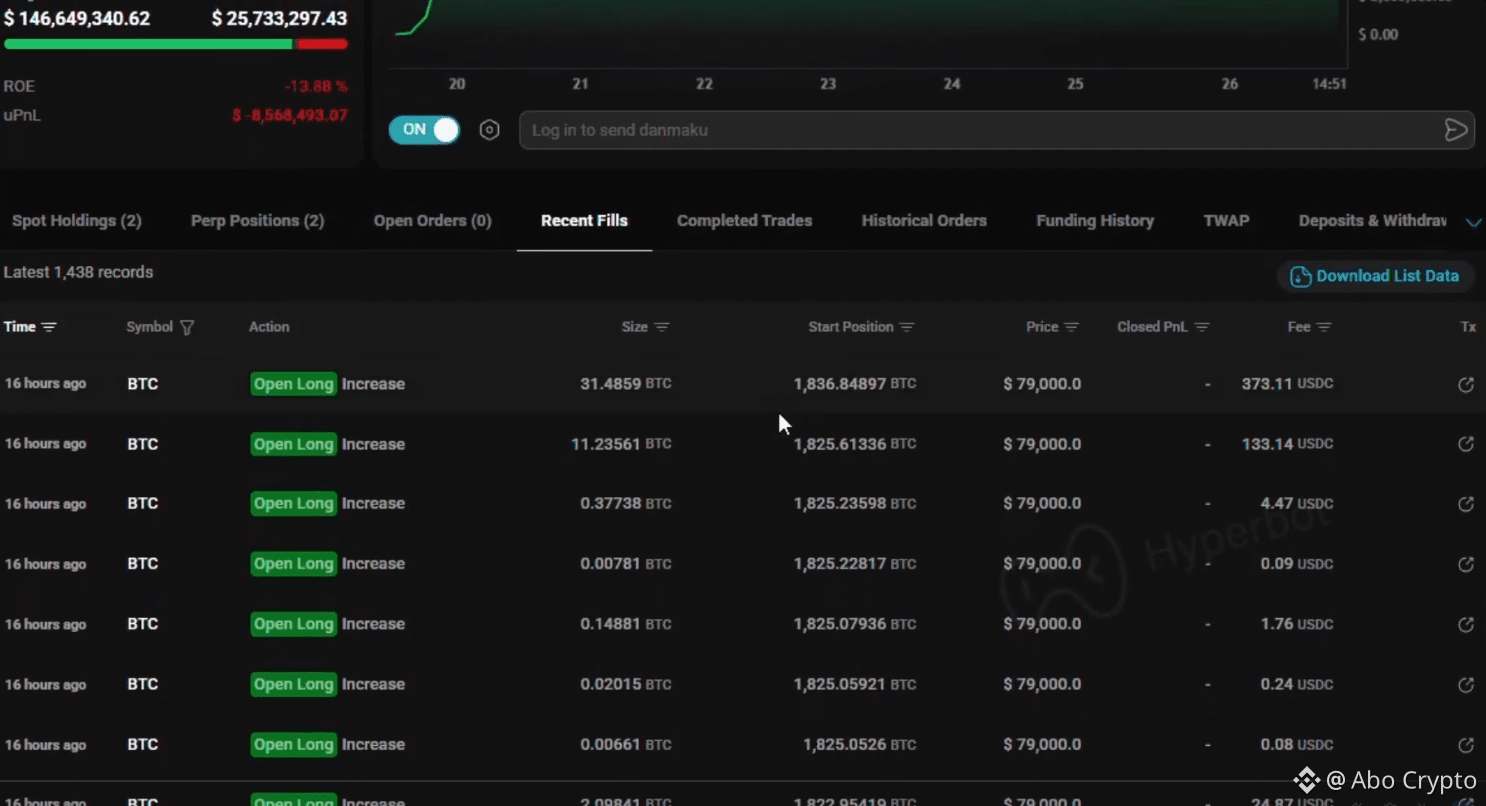
Task: Click Open Long badge in 0.37738 BTC row
Action: (x=294, y=504)
